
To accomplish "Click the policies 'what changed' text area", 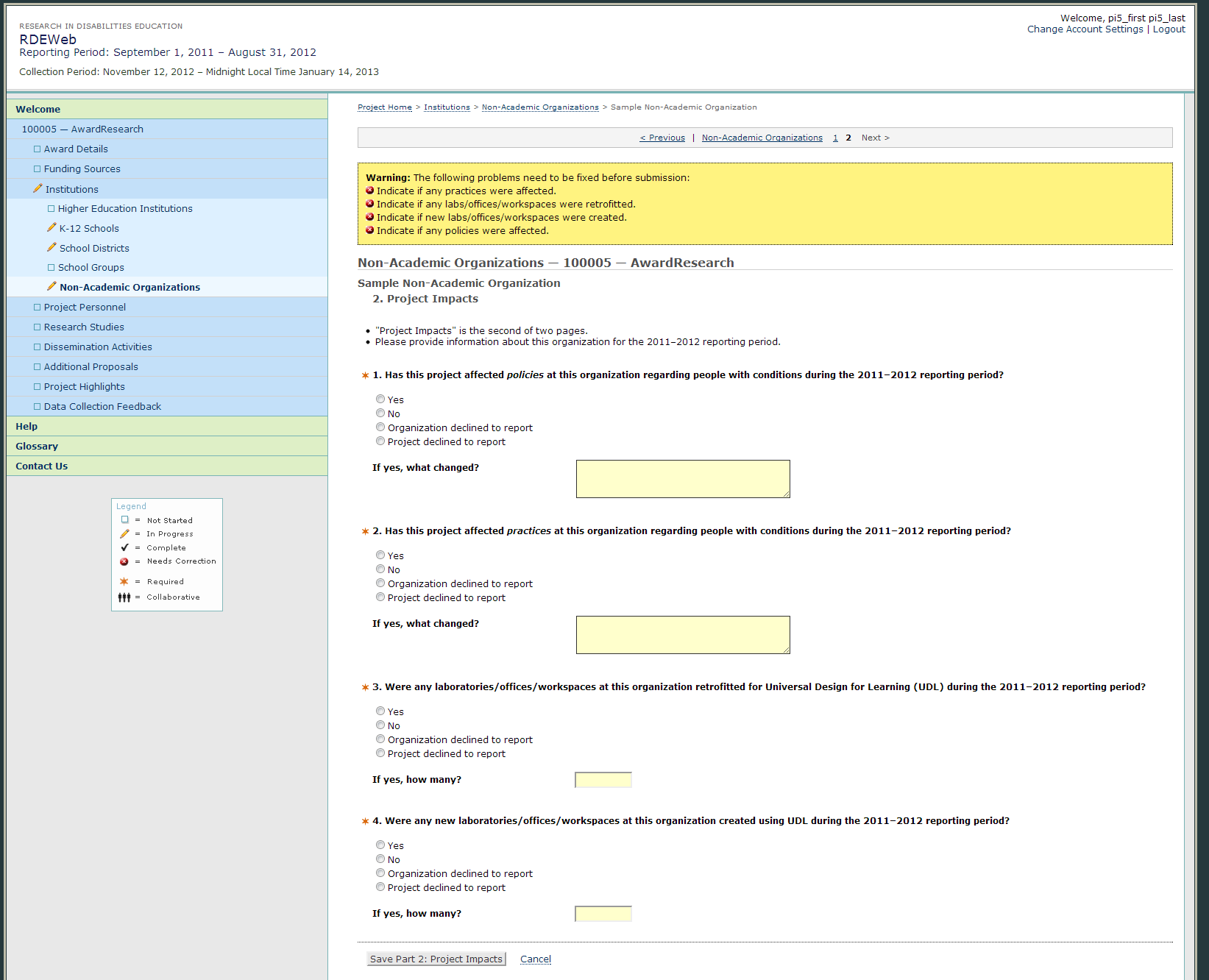I will point(682,479).
